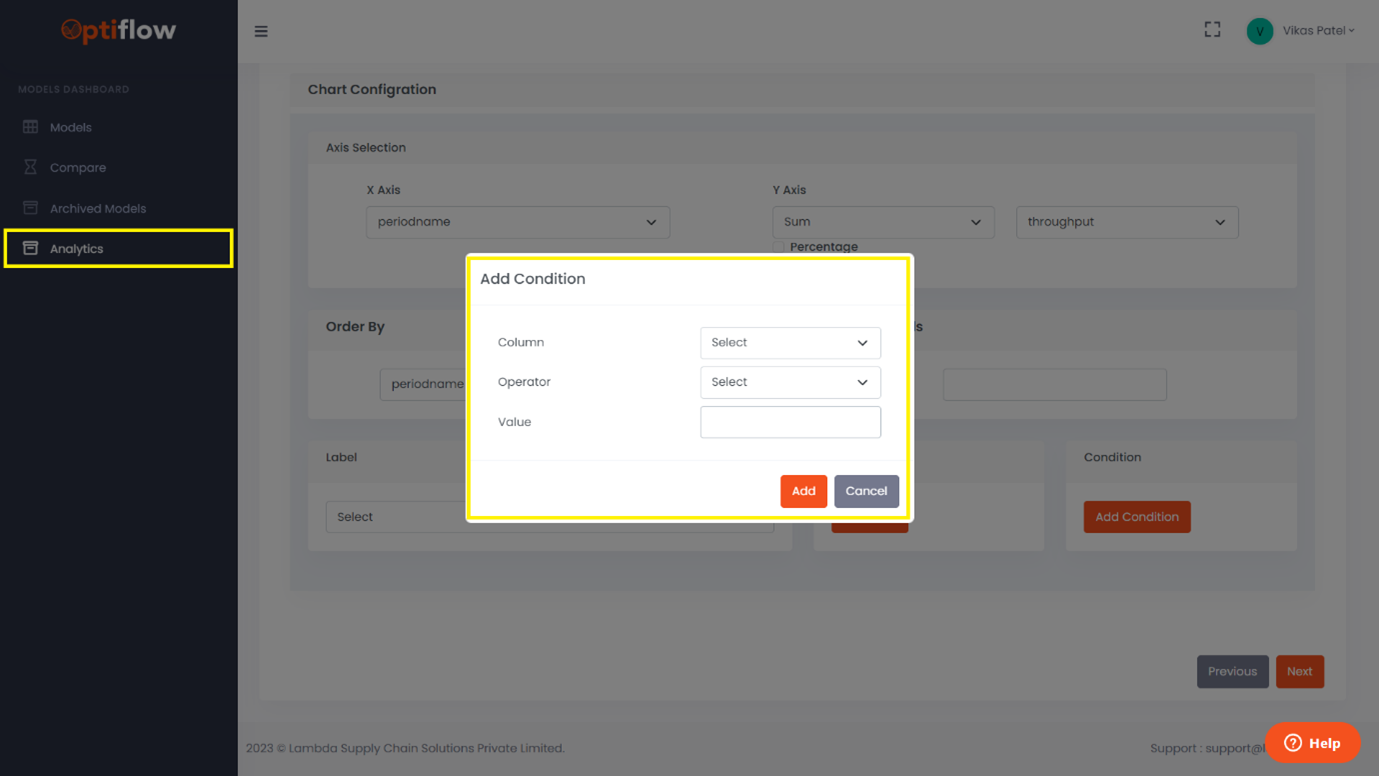This screenshot has width=1379, height=776.
Task: Select the Analytics sidebar icon
Action: tap(28, 248)
